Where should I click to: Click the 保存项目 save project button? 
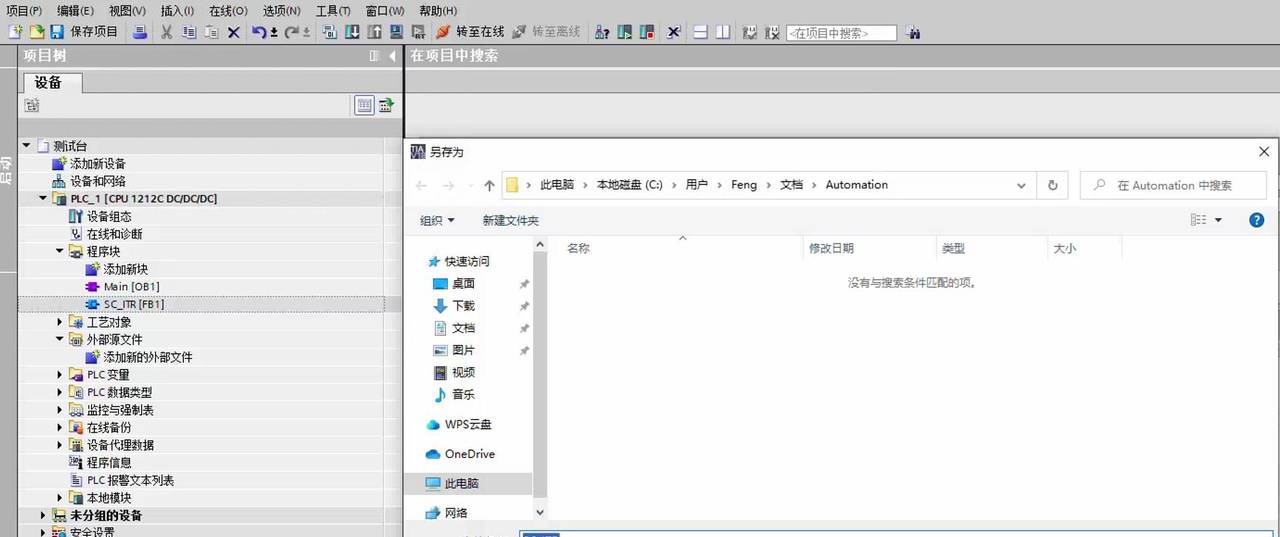(84, 32)
